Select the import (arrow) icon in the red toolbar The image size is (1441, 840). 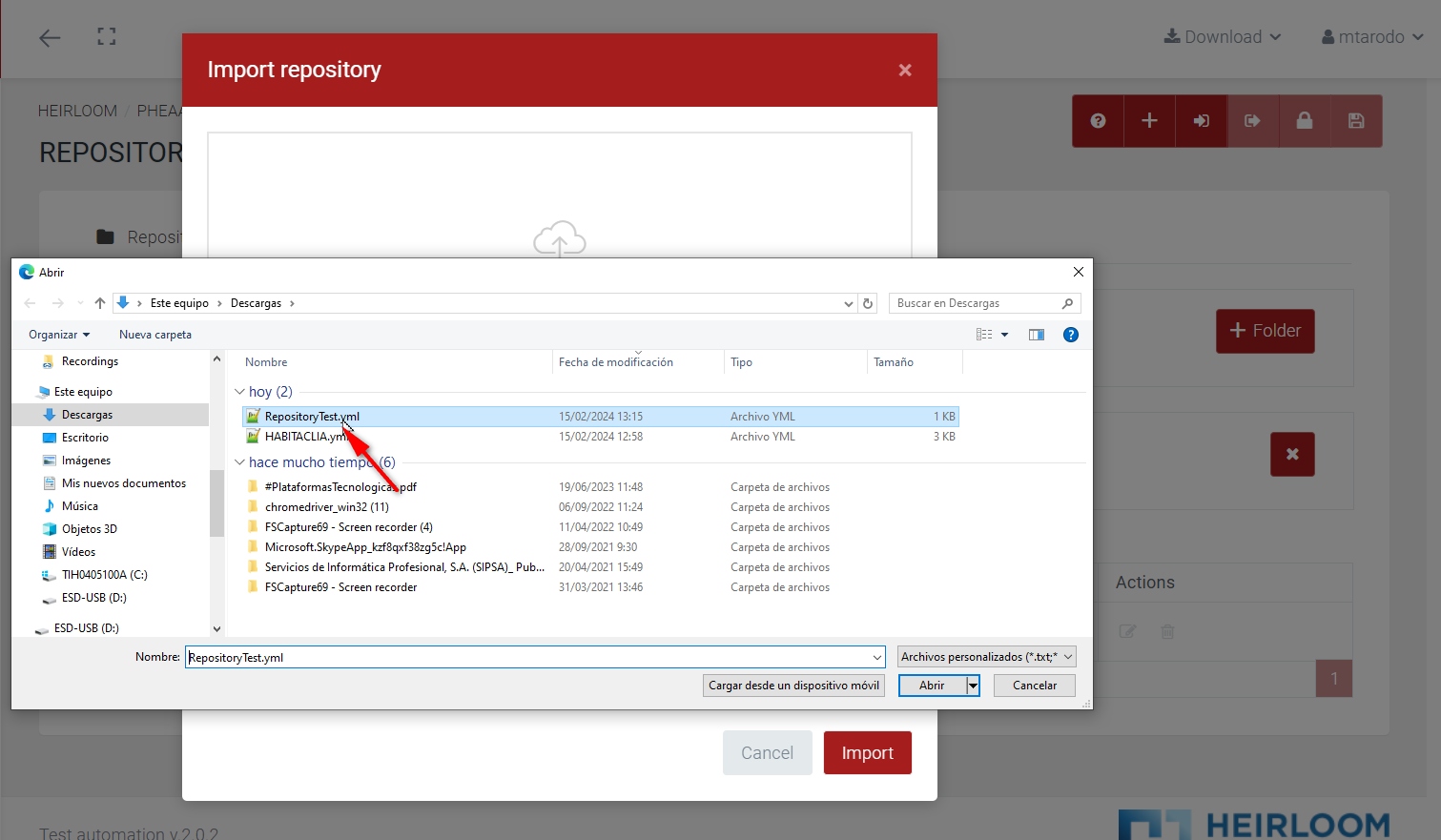pos(1201,121)
